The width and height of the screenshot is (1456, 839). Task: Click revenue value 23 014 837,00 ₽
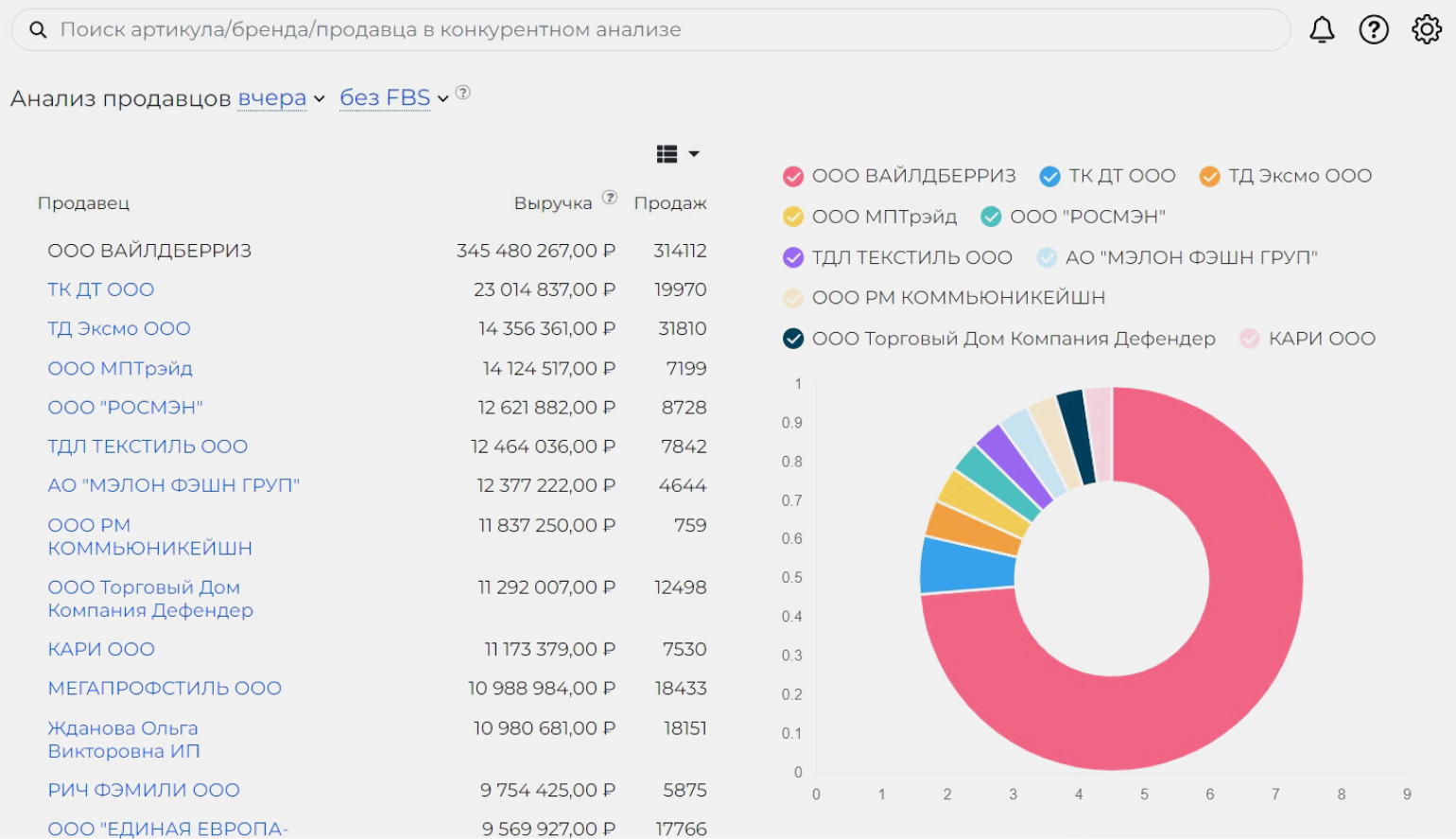point(545,289)
